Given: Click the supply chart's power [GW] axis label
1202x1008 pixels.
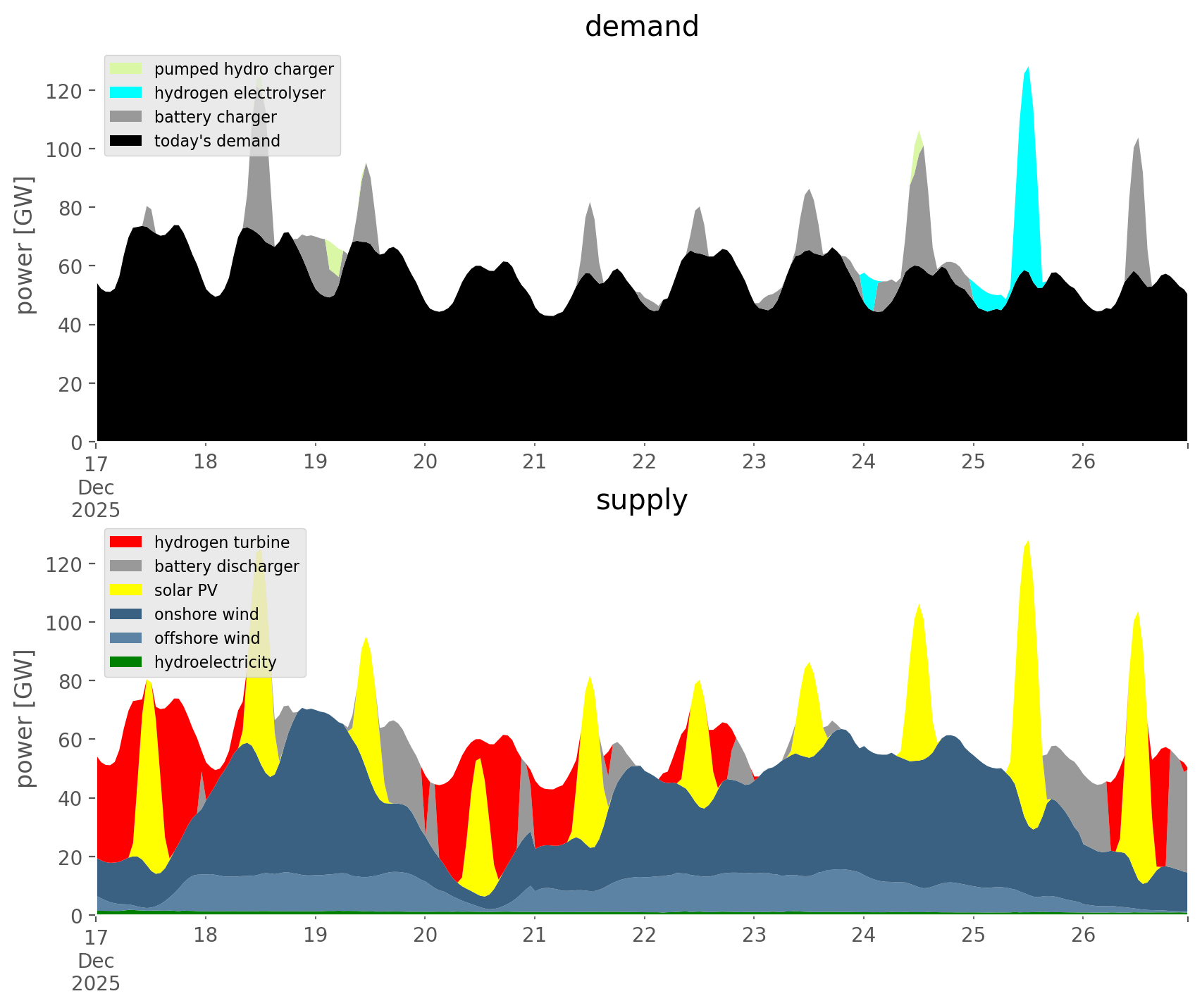Looking at the screenshot, I should (24, 718).
